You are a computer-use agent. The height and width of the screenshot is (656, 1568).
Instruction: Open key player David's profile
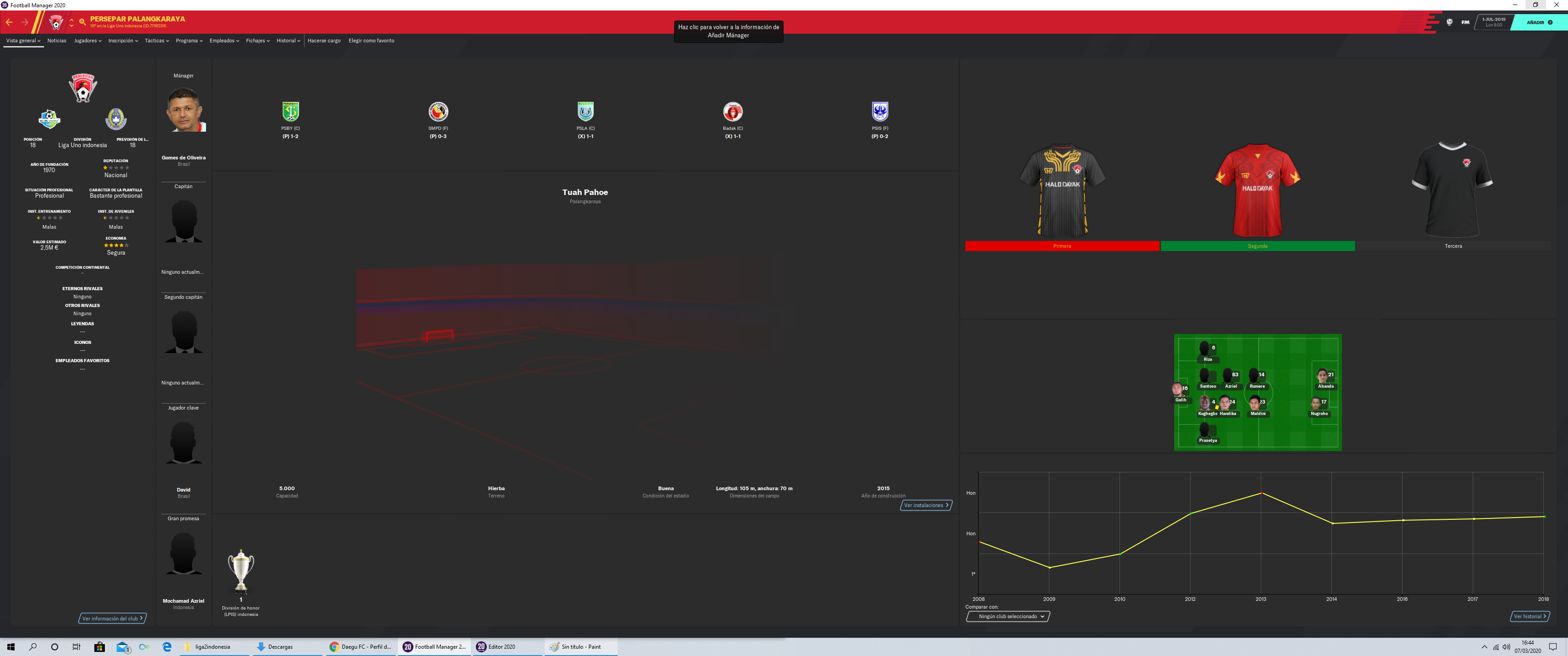(183, 489)
